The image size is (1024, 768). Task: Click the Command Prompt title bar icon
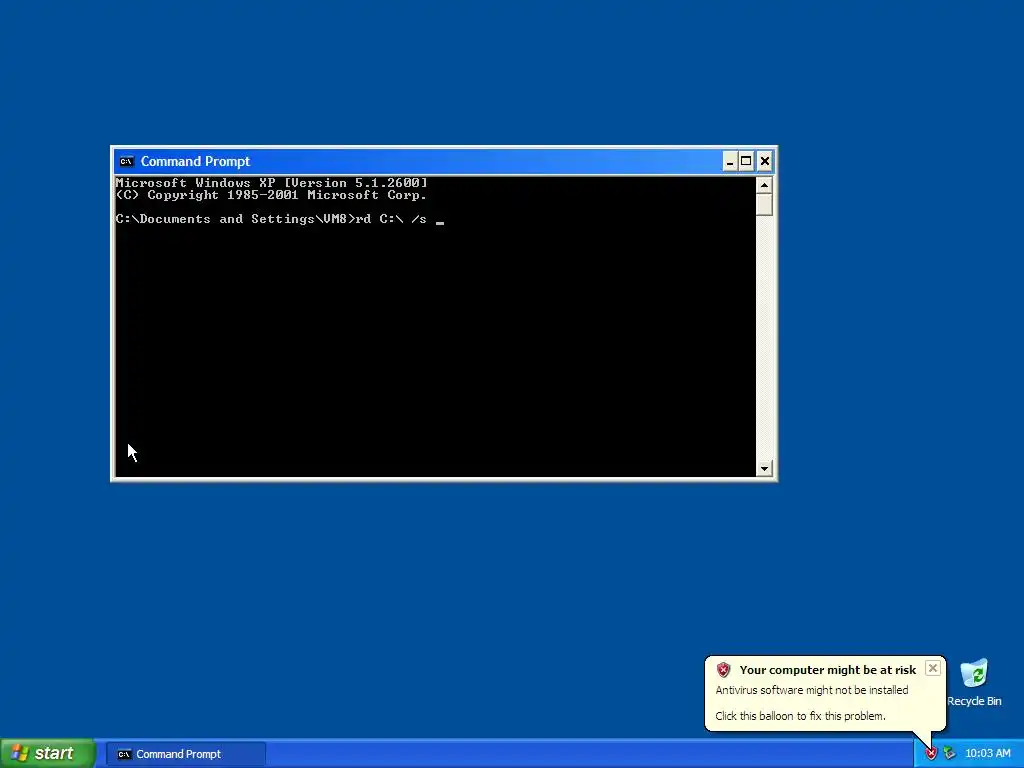tap(127, 161)
